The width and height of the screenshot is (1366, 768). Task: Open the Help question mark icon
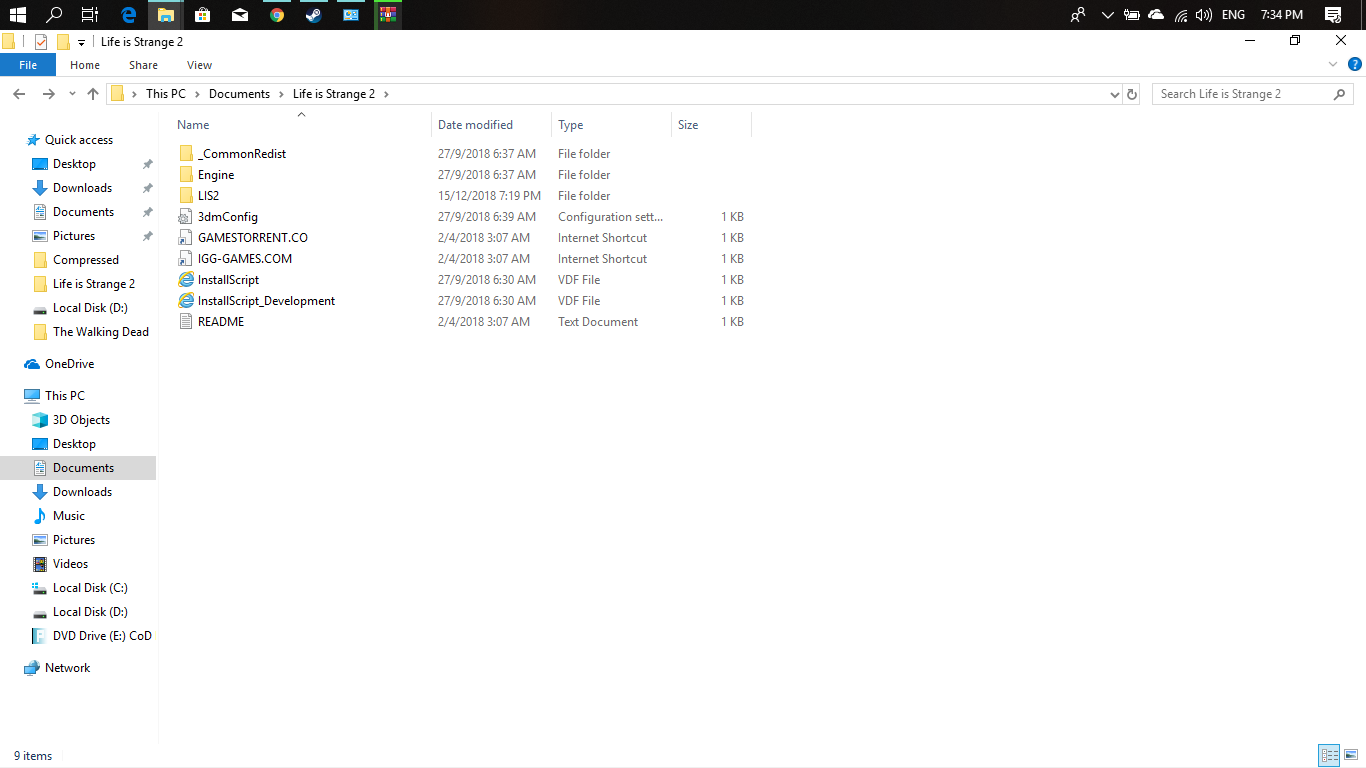1355,64
